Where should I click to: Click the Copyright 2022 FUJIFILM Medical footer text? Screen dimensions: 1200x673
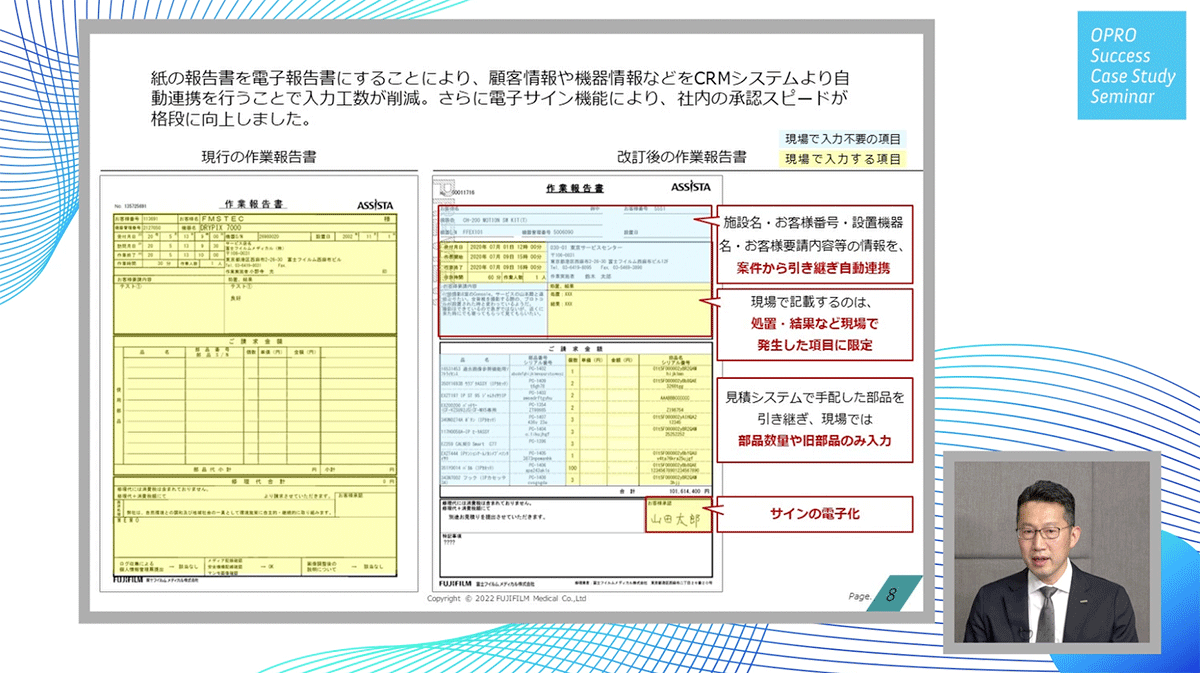coord(506,599)
